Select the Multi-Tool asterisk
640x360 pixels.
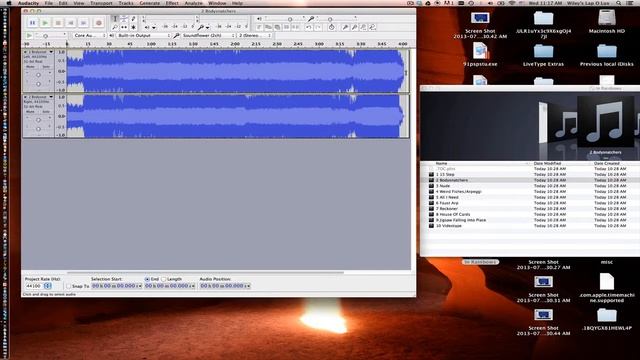point(133,27)
